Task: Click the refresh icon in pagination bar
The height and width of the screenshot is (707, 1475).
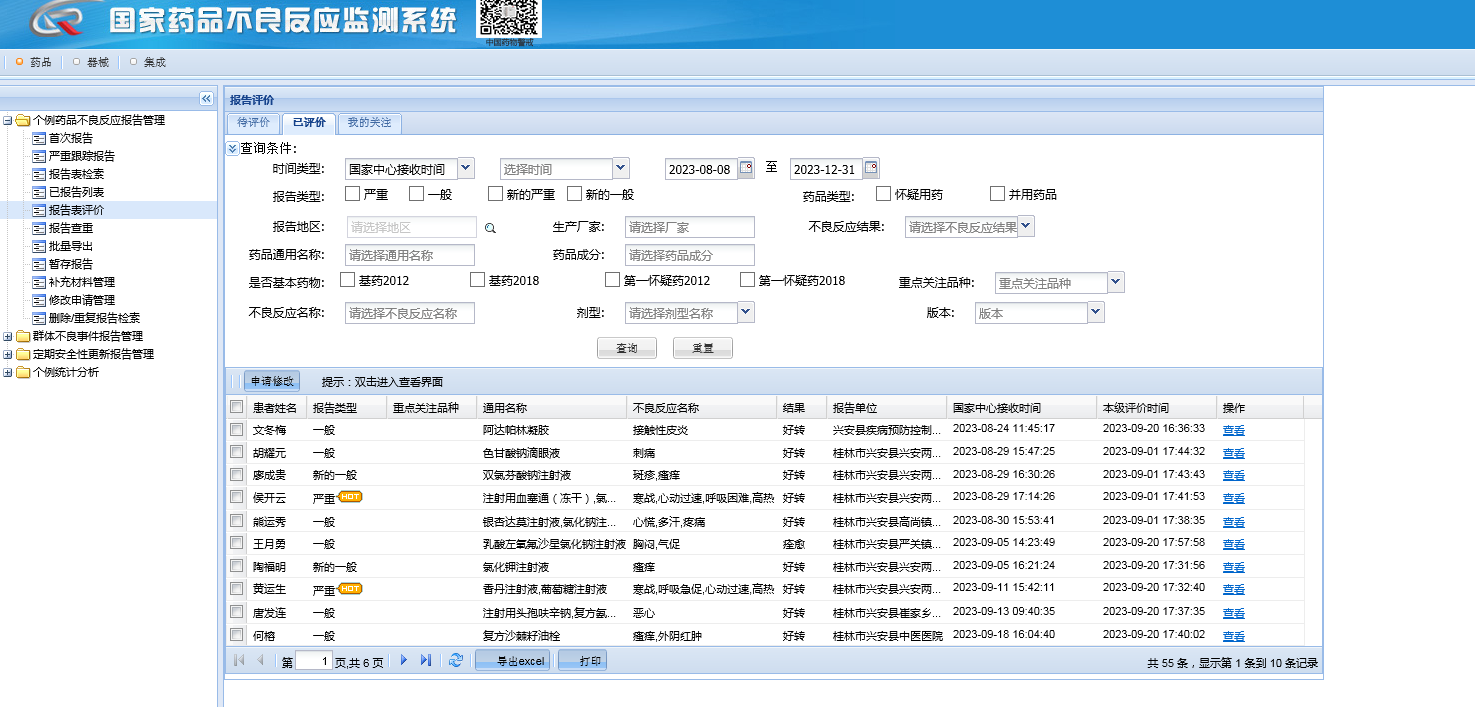Action: click(456, 660)
